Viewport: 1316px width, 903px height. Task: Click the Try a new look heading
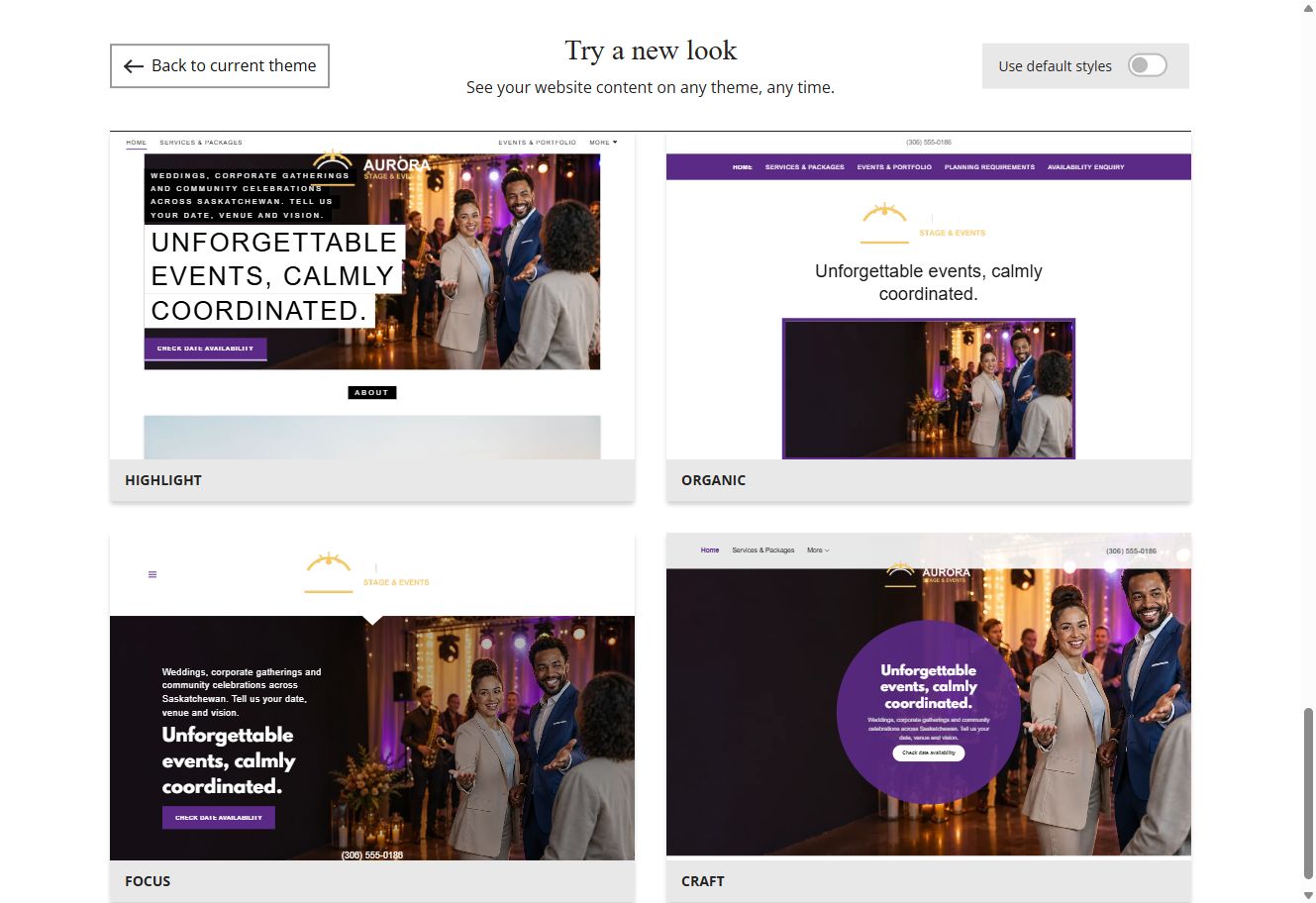pyautogui.click(x=651, y=50)
